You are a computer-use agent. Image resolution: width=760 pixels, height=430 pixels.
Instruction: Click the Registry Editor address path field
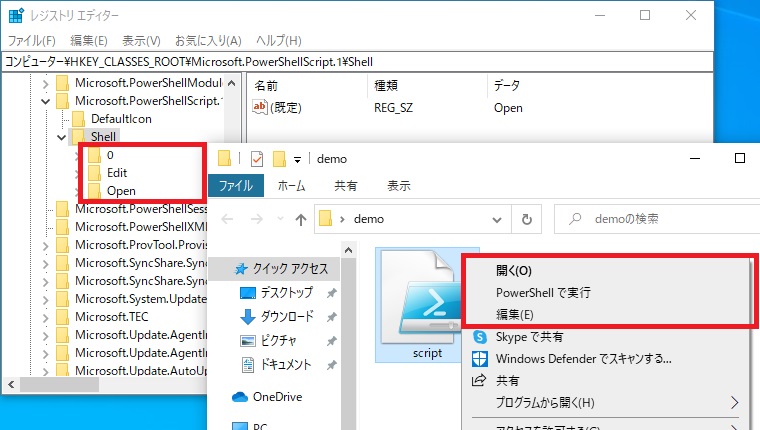pos(358,62)
